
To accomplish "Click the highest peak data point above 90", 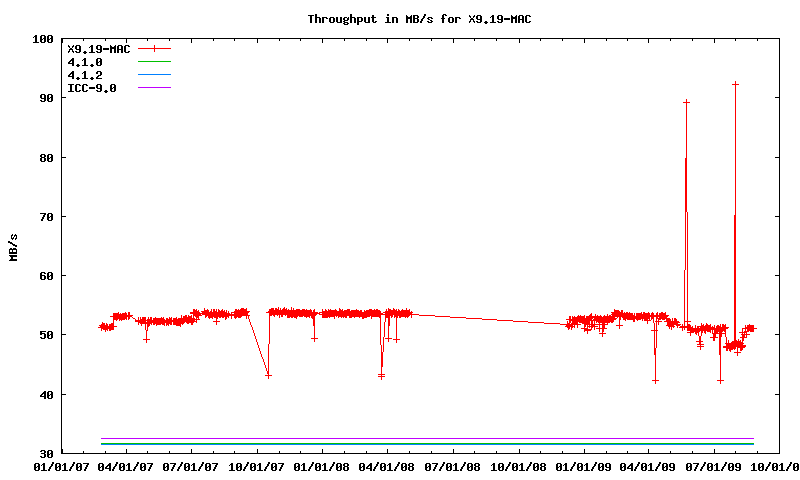I will coord(735,84).
